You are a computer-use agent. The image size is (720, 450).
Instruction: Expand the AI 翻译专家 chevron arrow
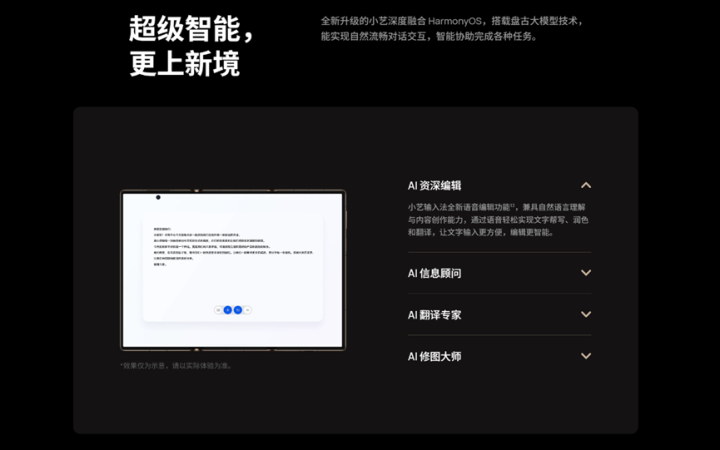pos(586,314)
